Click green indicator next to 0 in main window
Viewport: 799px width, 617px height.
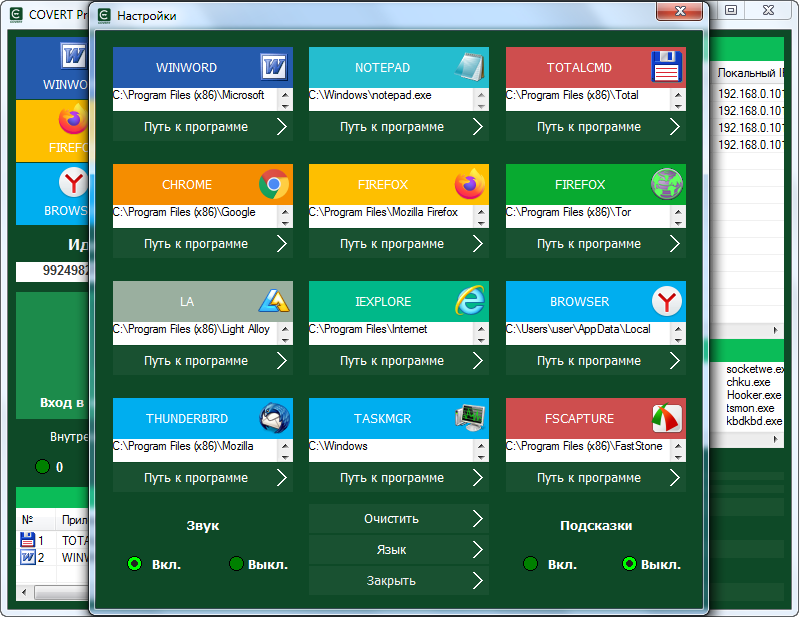42,467
